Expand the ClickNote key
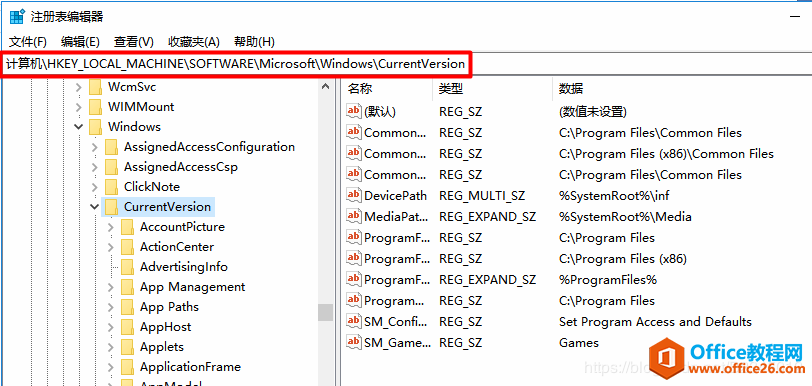The width and height of the screenshot is (812, 386). (95, 187)
